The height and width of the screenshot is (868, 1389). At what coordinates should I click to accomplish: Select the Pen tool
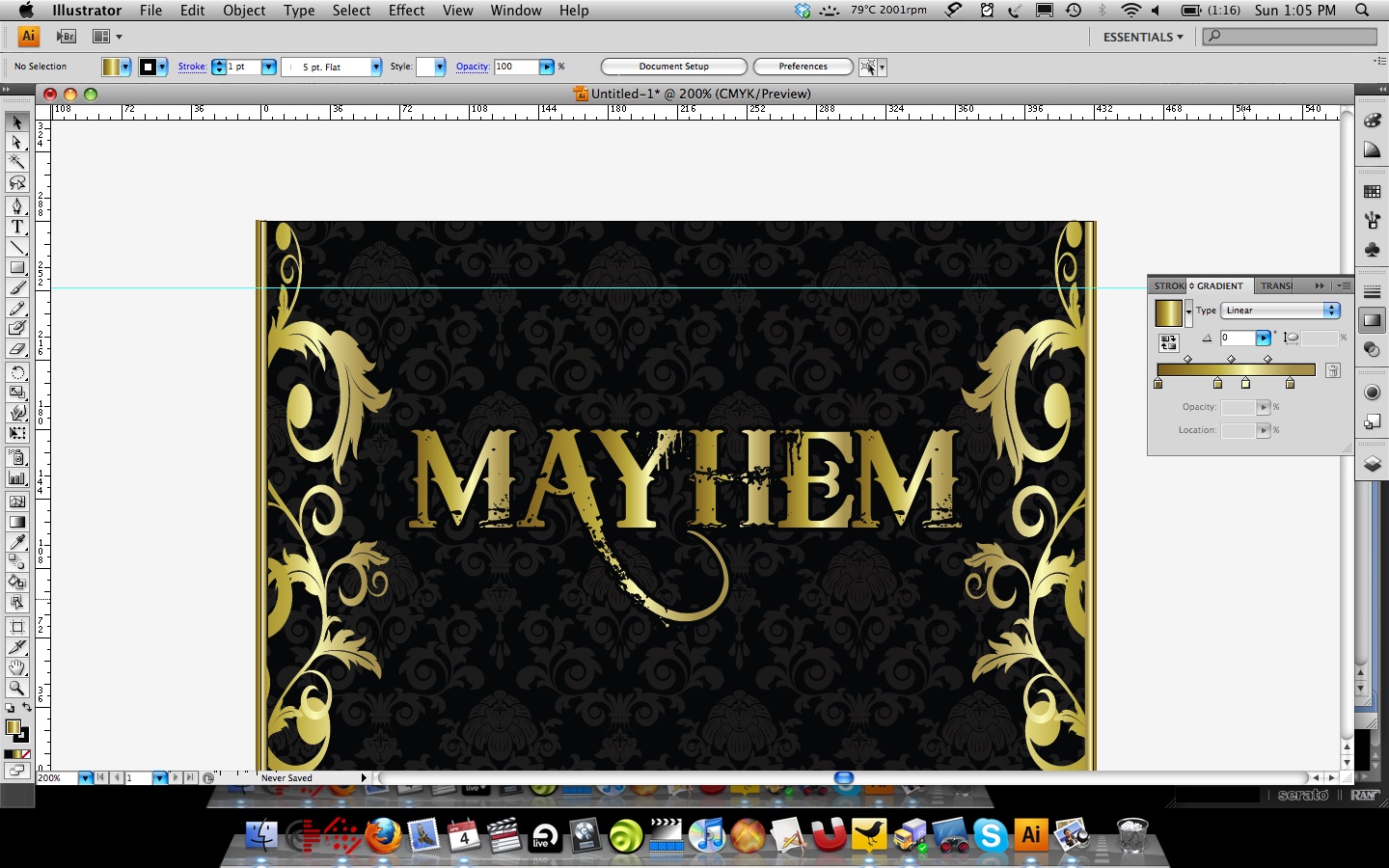(x=17, y=206)
